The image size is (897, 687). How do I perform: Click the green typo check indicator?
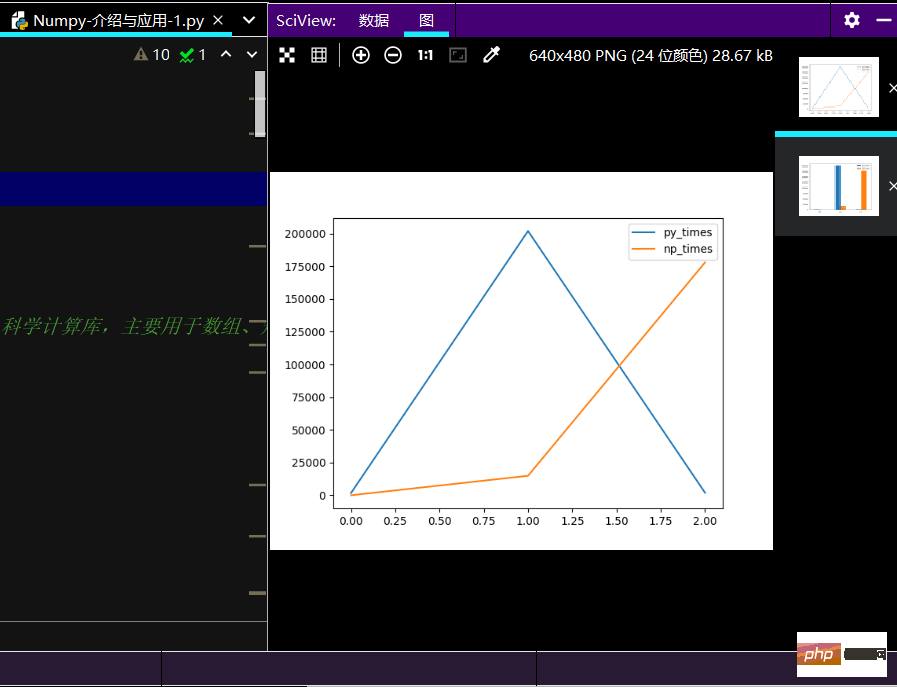pyautogui.click(x=192, y=55)
